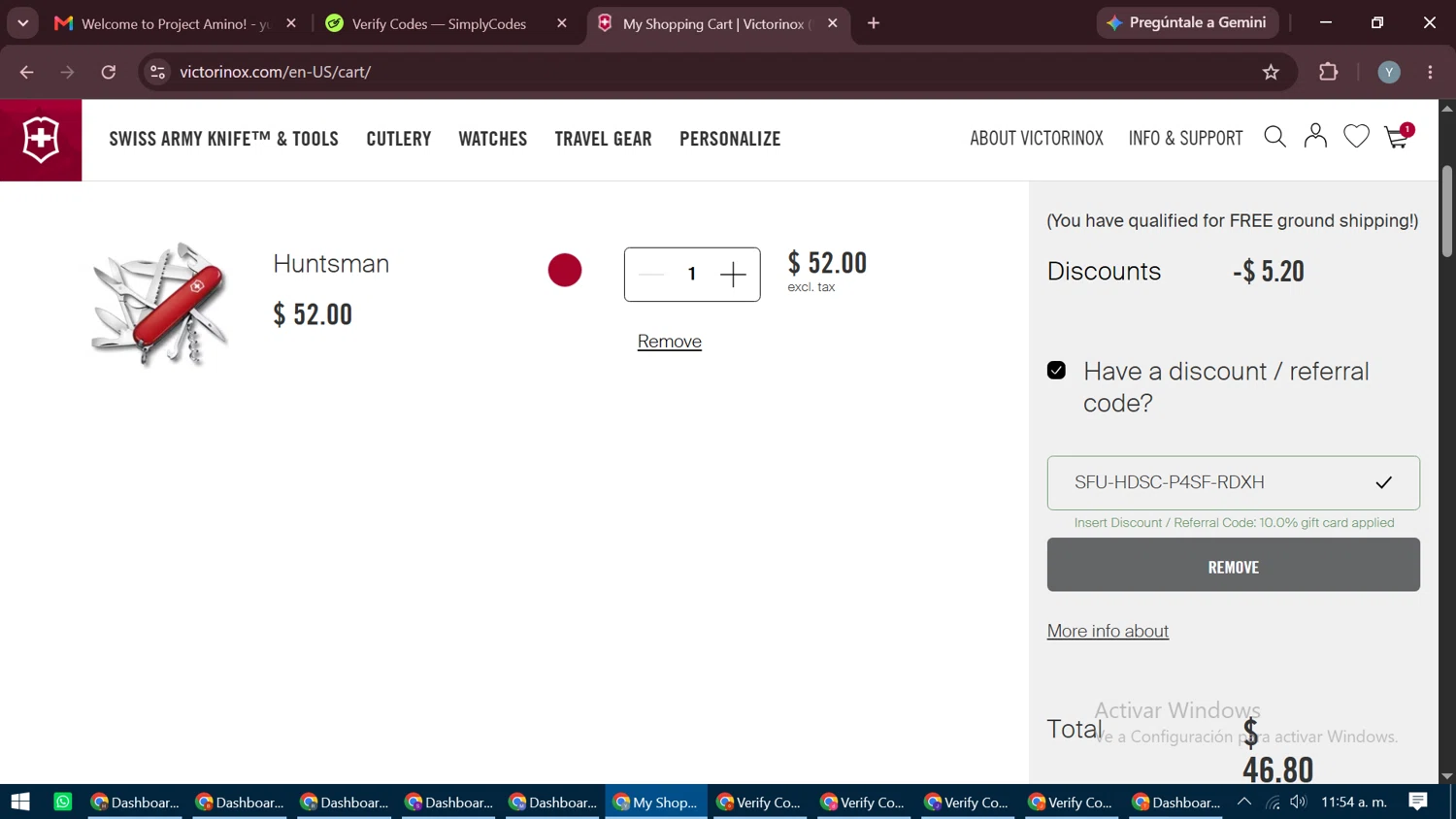Switch to the Welcome to Project Amino tab
This screenshot has height=819, width=1456.
pos(177,23)
